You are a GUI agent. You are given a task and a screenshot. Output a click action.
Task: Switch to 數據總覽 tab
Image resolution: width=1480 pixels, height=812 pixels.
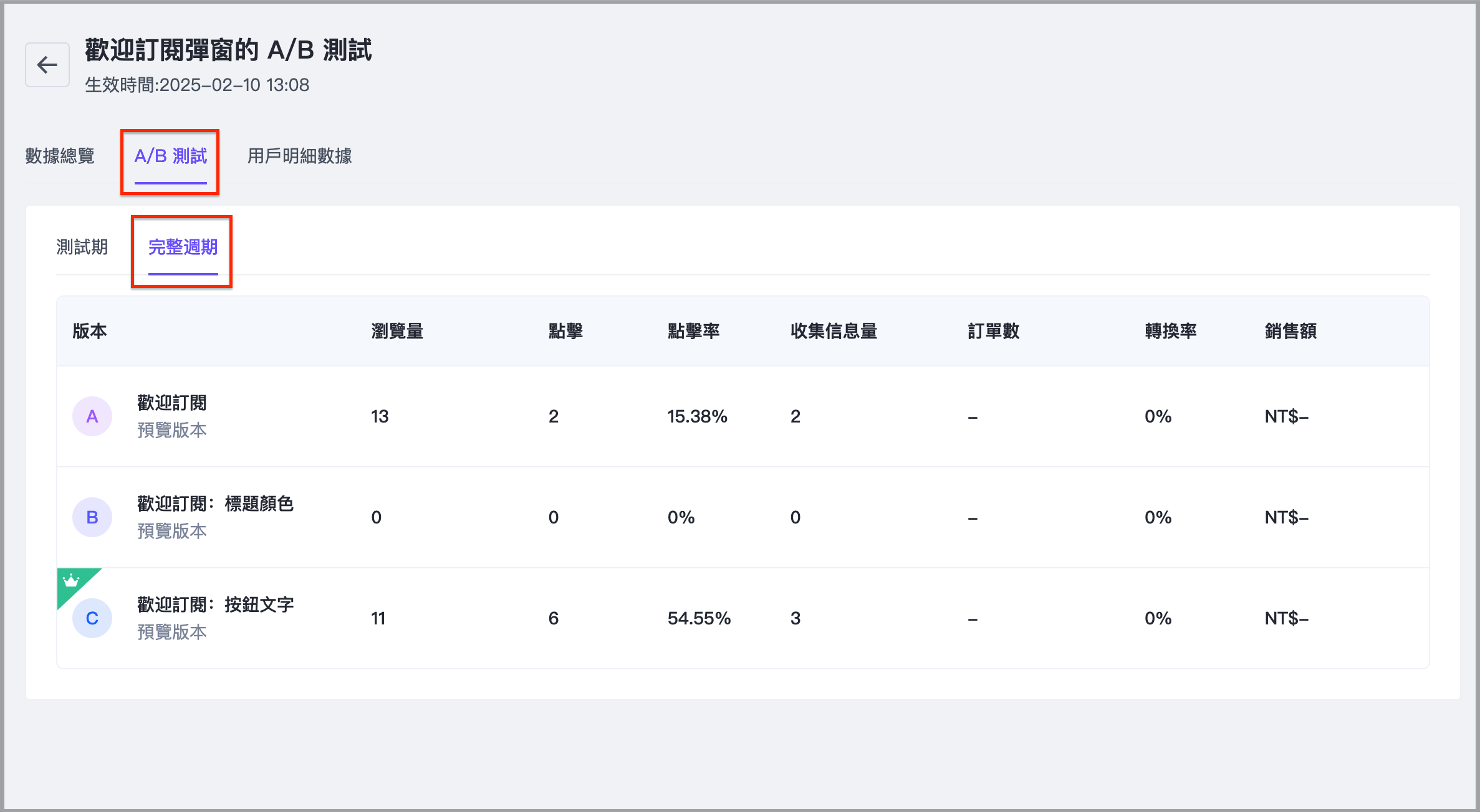point(60,156)
